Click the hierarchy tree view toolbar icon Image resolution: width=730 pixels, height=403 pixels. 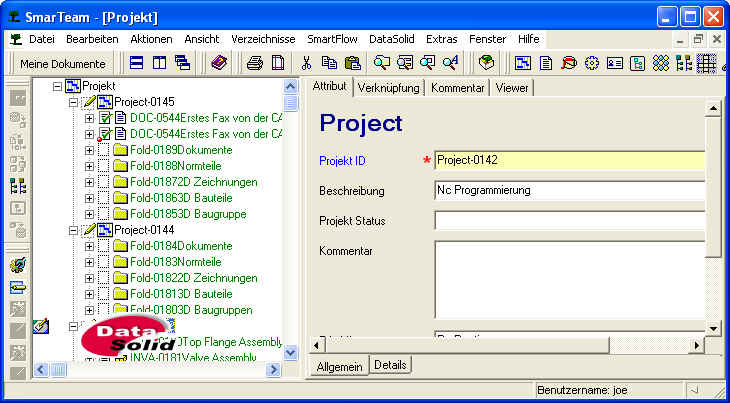click(683, 63)
